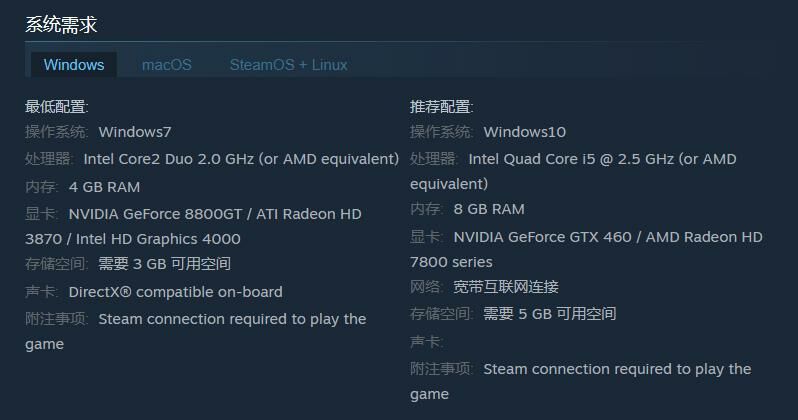The image size is (798, 420).
Task: Open the SteamOS + Linux tab
Action: [288, 65]
